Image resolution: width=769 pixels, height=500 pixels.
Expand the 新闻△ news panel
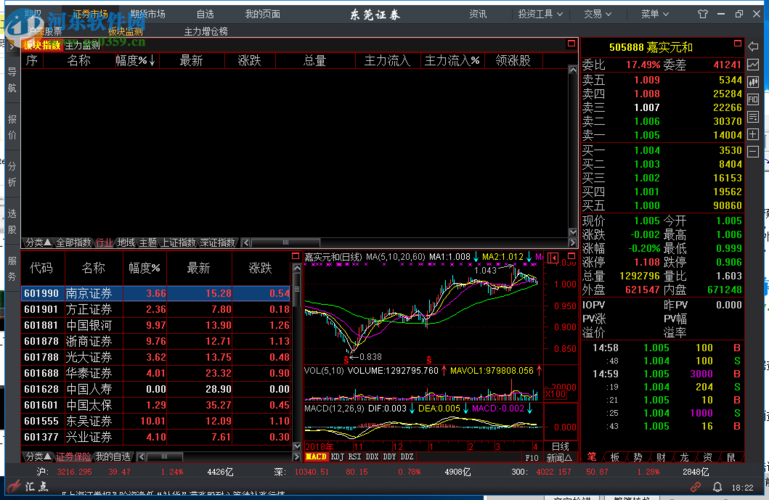pos(559,458)
